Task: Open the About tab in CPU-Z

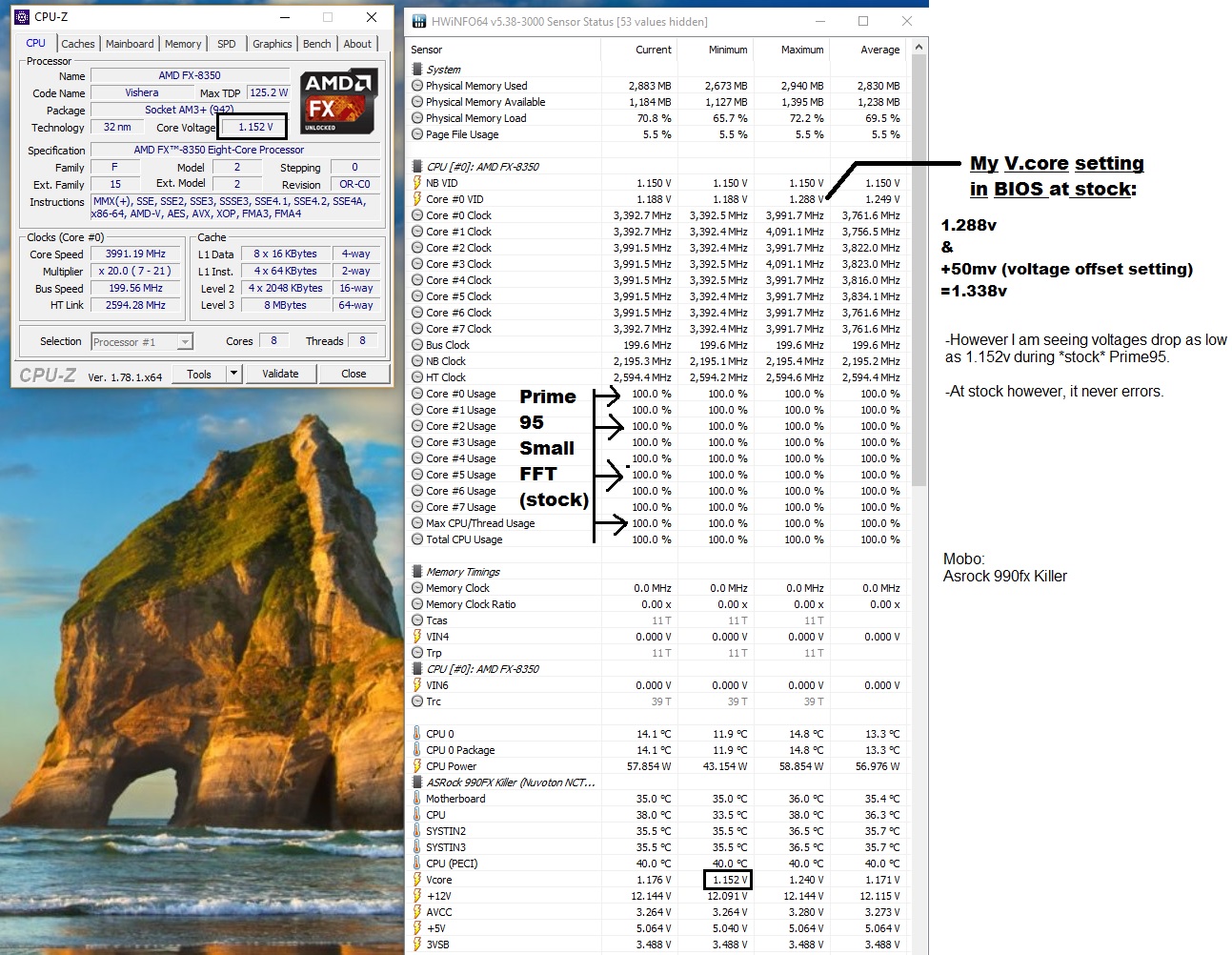Action: click(x=358, y=44)
